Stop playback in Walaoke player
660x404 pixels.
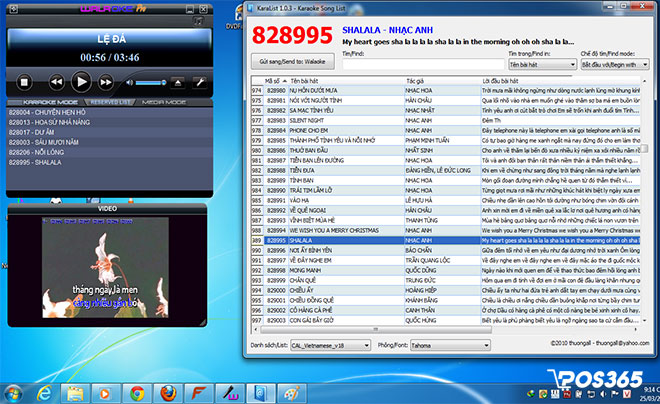point(24,82)
